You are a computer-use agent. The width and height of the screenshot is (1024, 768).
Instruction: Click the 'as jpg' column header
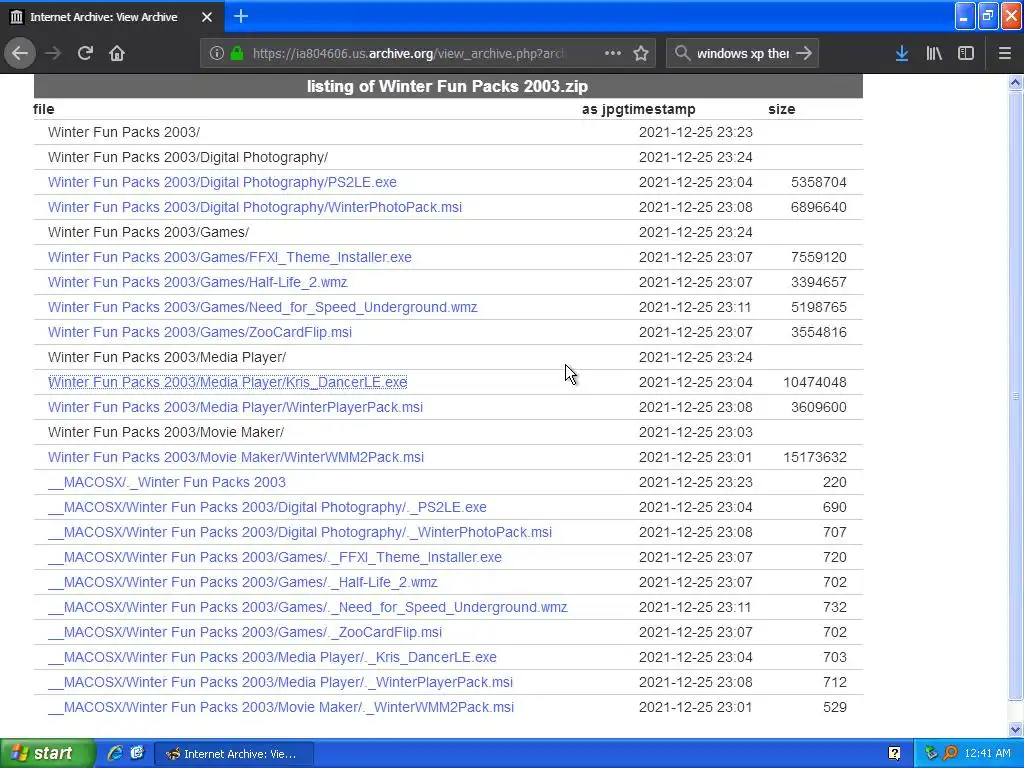coord(602,109)
